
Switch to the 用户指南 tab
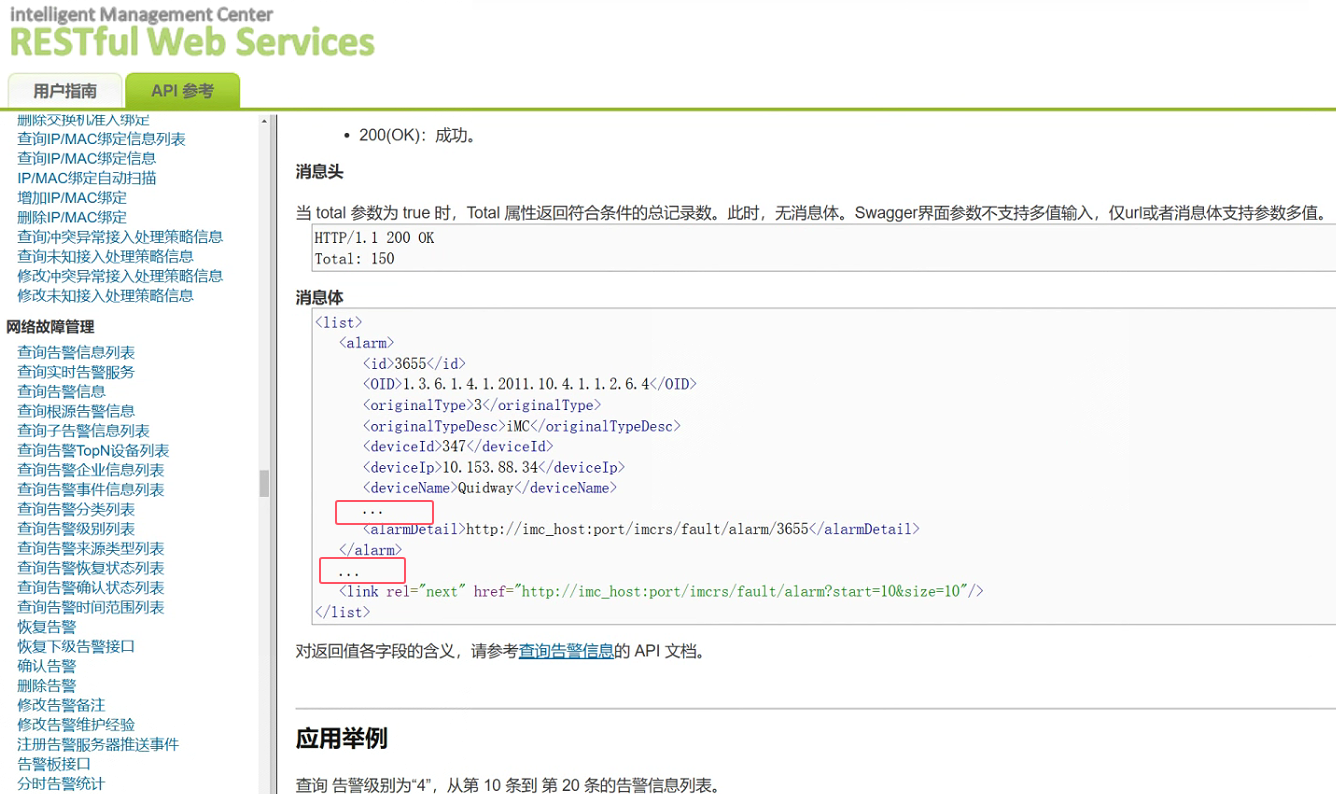65,91
